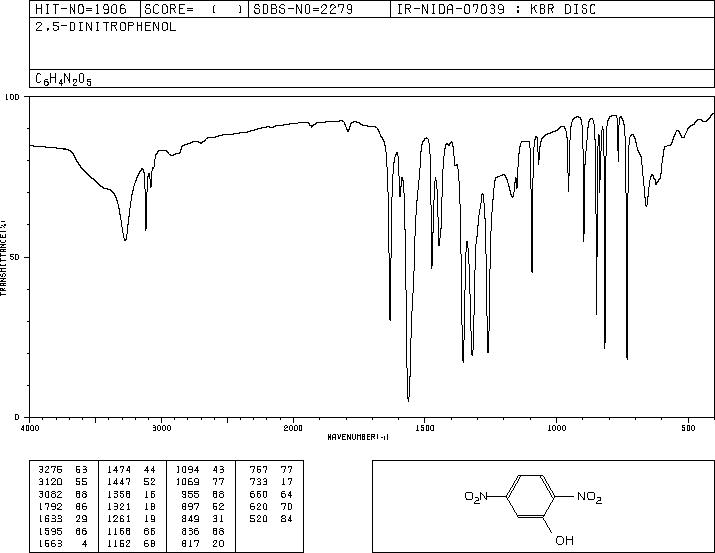Click peak table entry 1261
Screen dimensions: 715x553
point(119,519)
